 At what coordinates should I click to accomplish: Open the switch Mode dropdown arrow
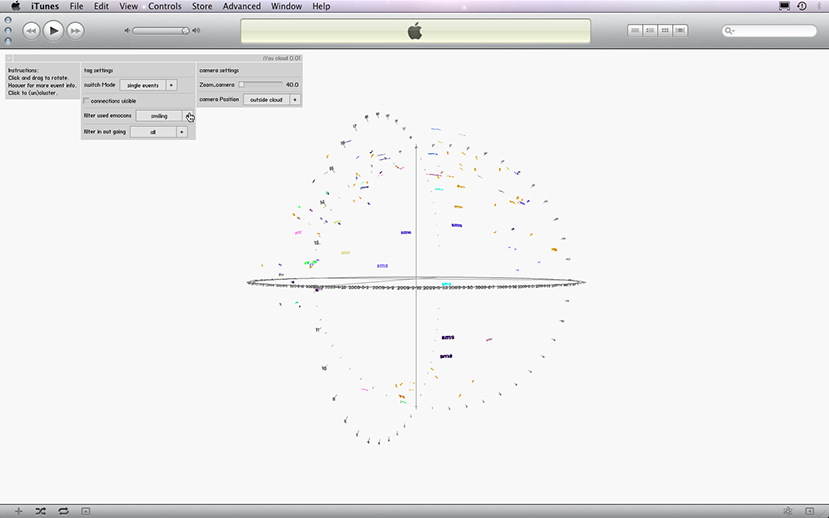171,86
